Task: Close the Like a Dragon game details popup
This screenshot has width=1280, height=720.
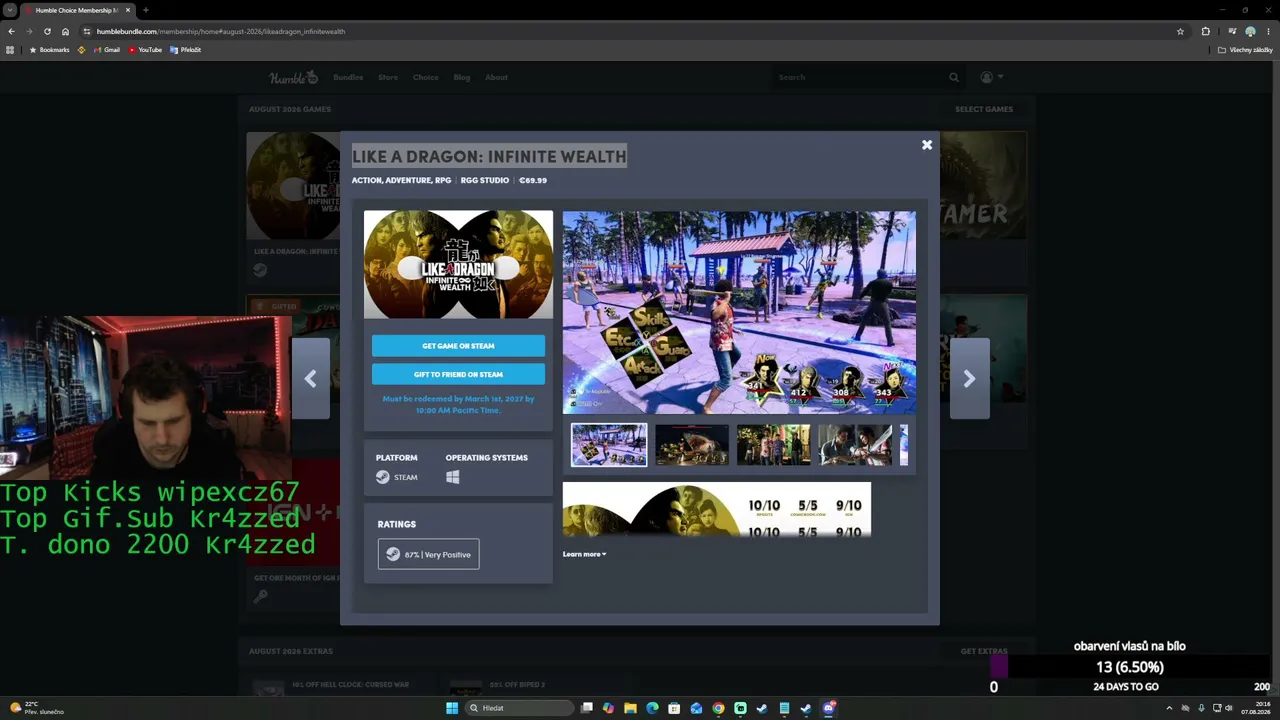Action: pos(927,145)
